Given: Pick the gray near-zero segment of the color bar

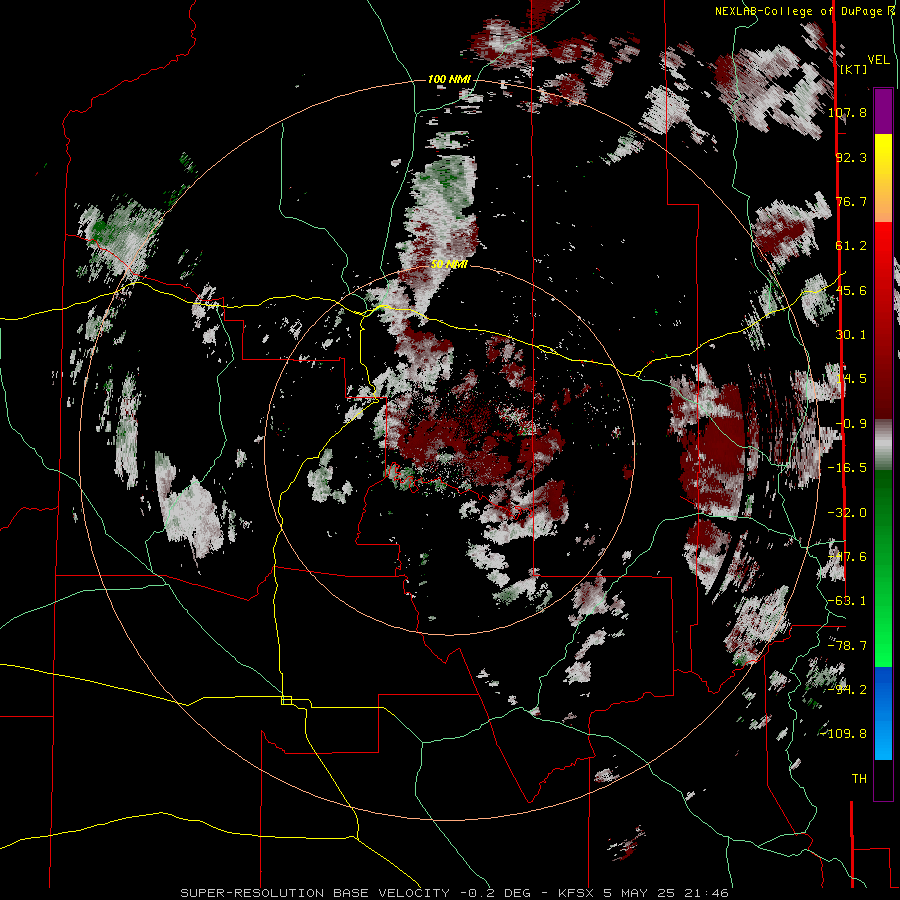Looking at the screenshot, I should pos(883,445).
